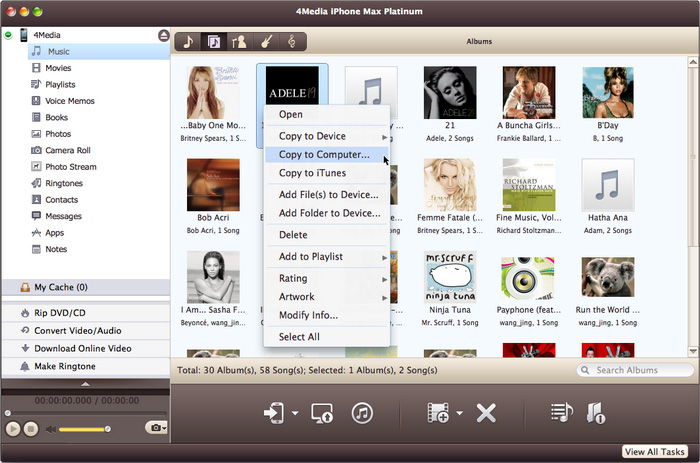Switch to the Genres guitar icon
The height and width of the screenshot is (463, 700).
266,42
